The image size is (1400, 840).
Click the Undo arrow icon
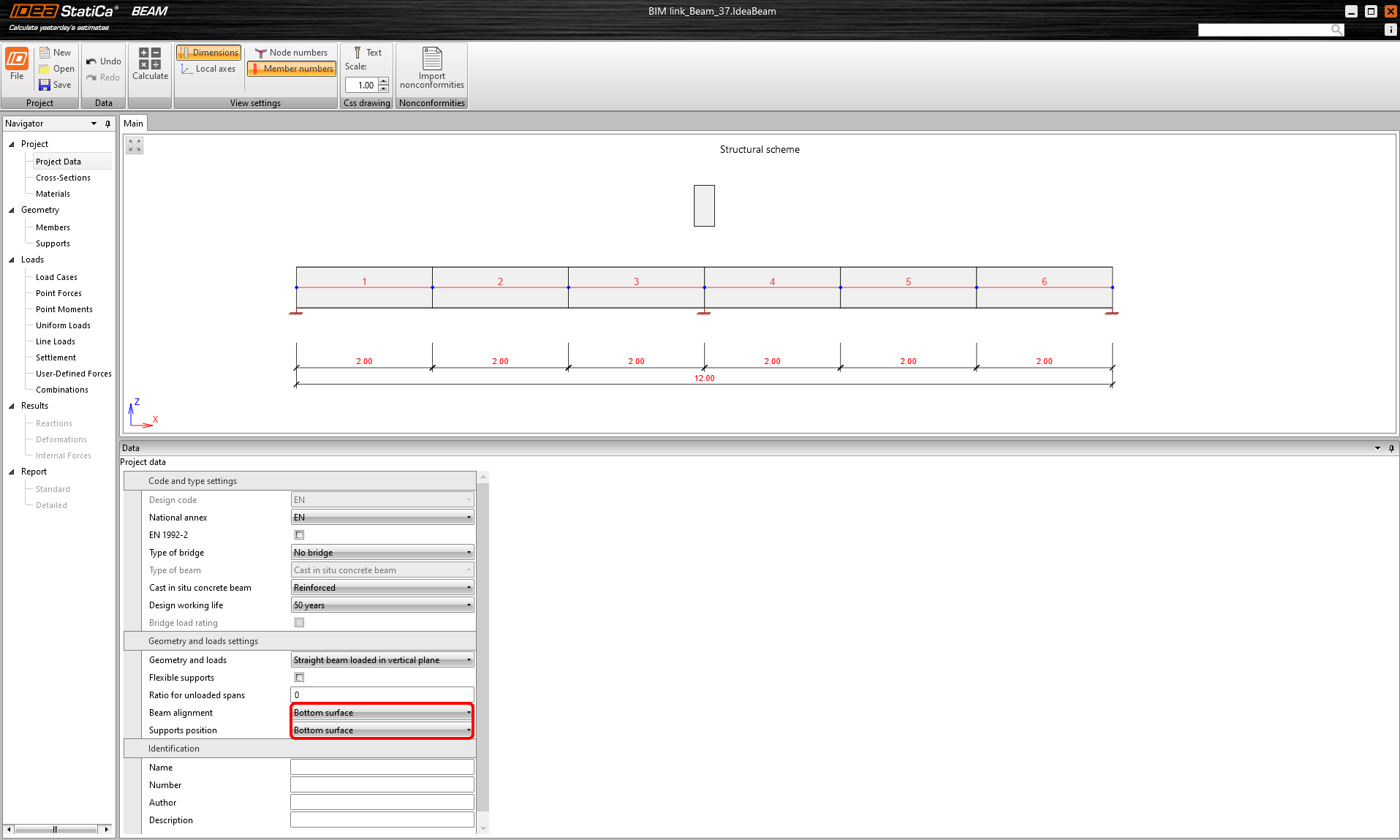(91, 61)
